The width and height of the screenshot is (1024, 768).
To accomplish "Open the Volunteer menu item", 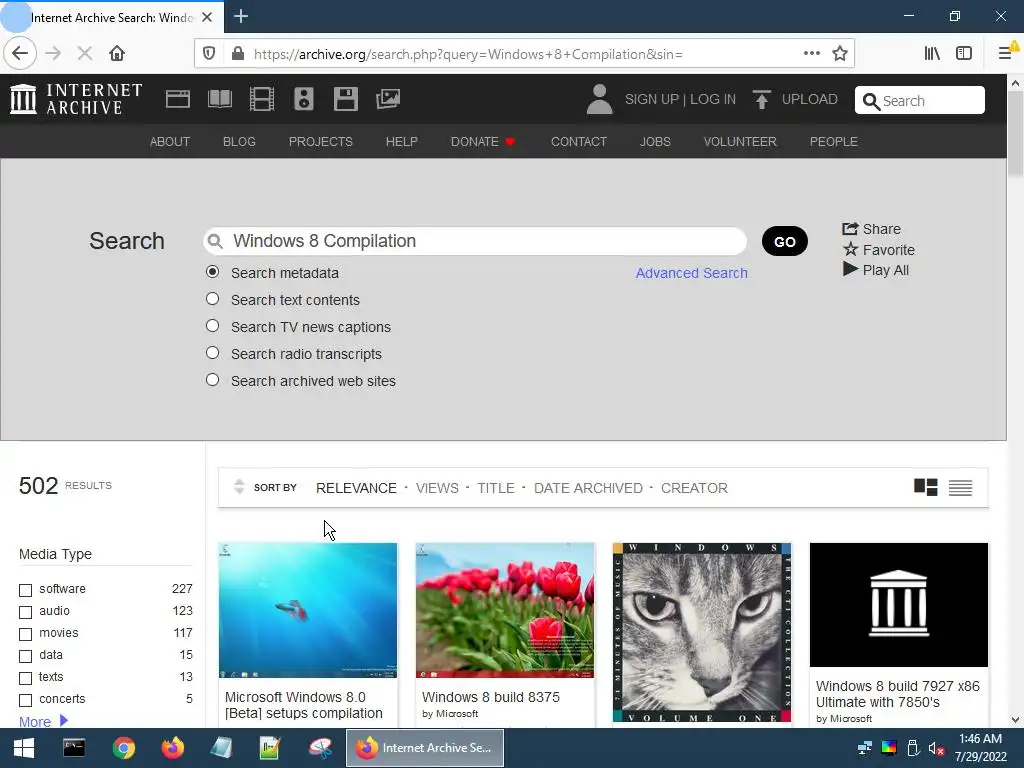I will click(x=740, y=142).
